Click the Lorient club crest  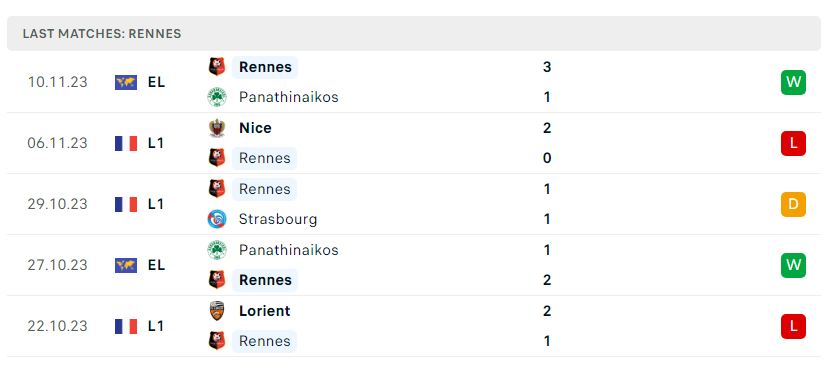click(x=217, y=311)
